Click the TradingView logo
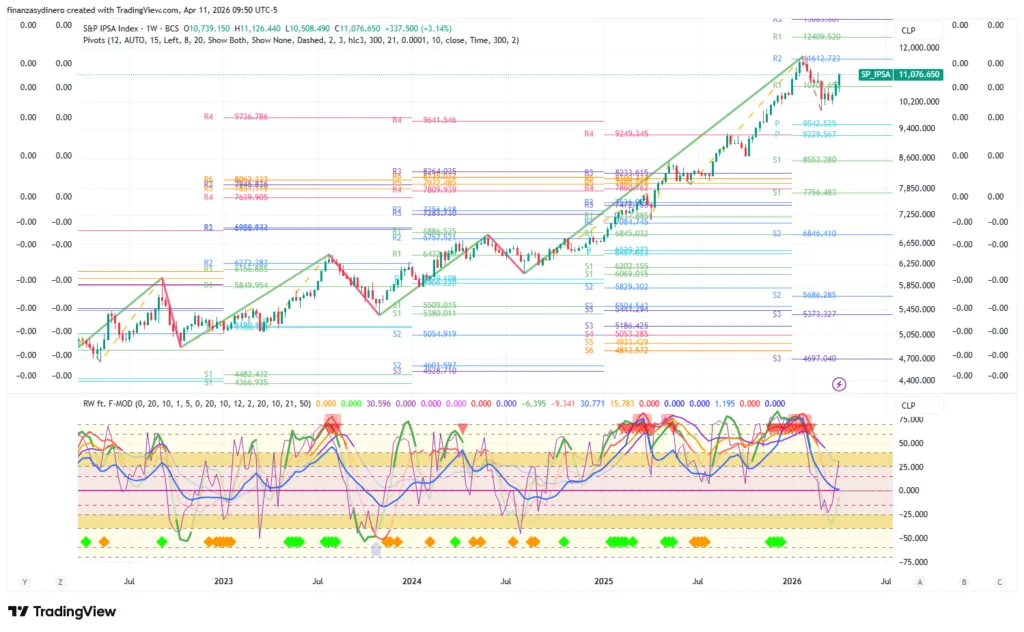This screenshot has width=1024, height=632. (62, 611)
